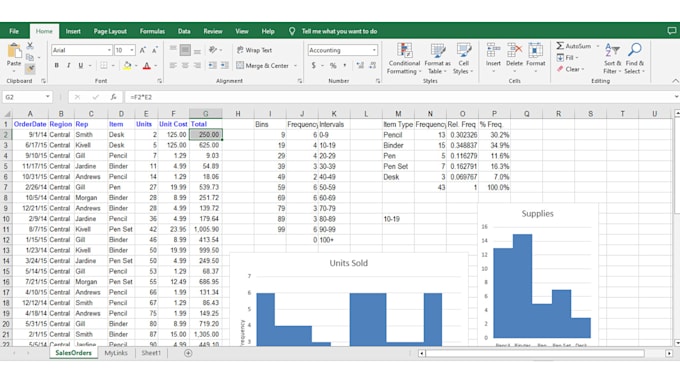Click the Orientation text angle icon
Viewport: 680px width, 383px height.
(212, 50)
